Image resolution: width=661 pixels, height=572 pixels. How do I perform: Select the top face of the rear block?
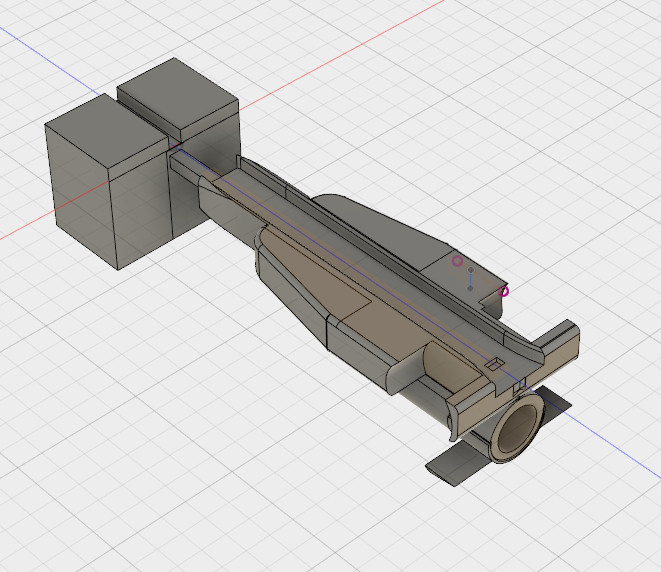pos(178,95)
